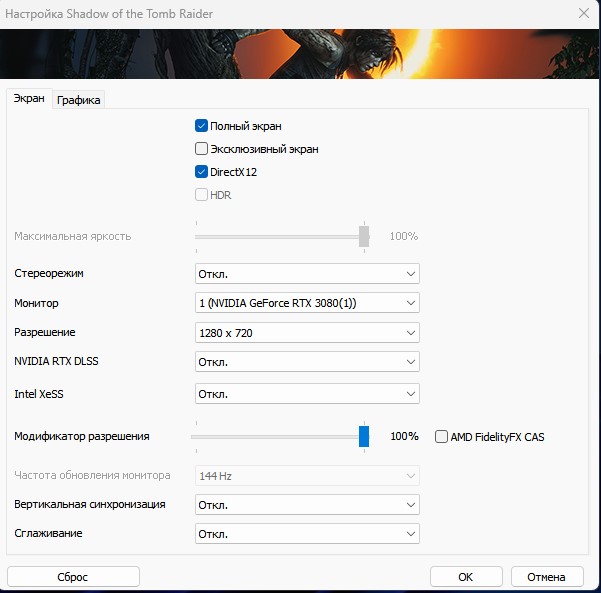This screenshot has height=593, width=601.
Task: Expand the Монитор dropdown list
Action: (307, 303)
